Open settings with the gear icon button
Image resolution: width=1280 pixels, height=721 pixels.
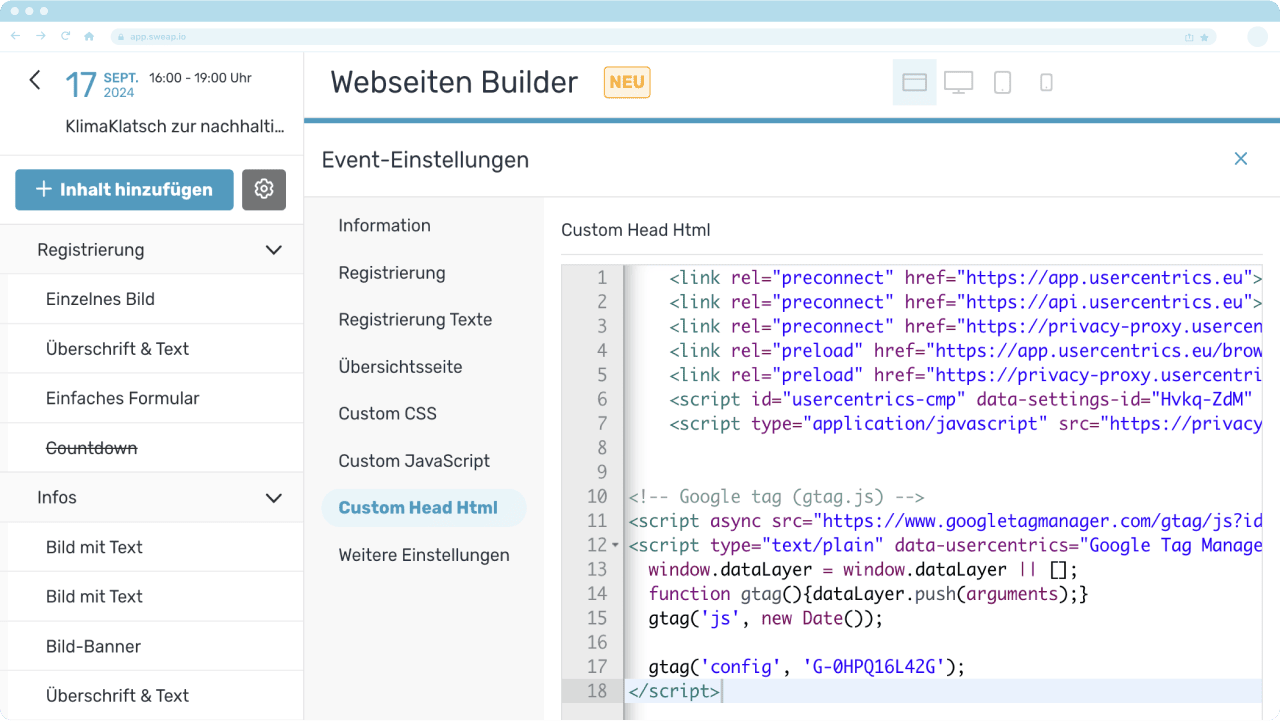(264, 189)
